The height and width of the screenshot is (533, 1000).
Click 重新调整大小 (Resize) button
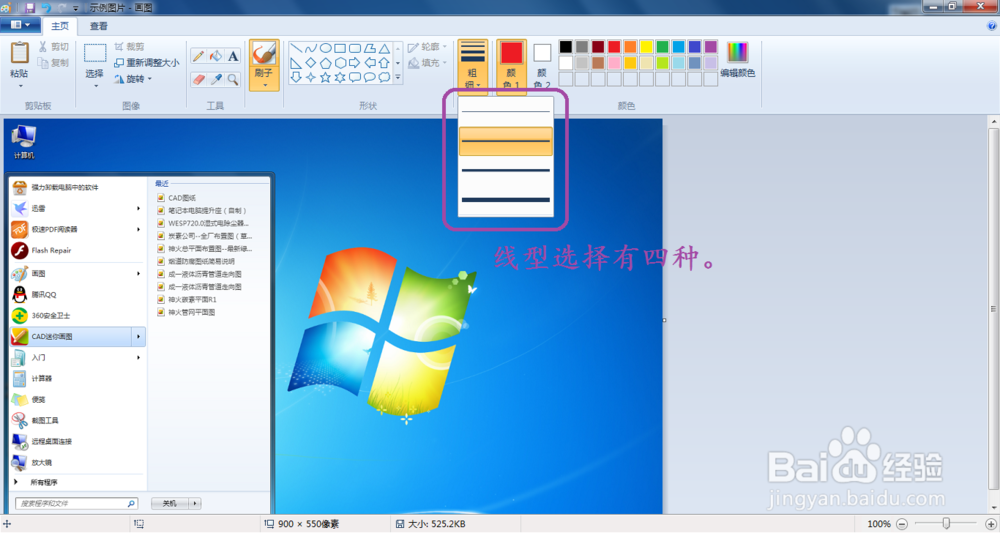147,62
